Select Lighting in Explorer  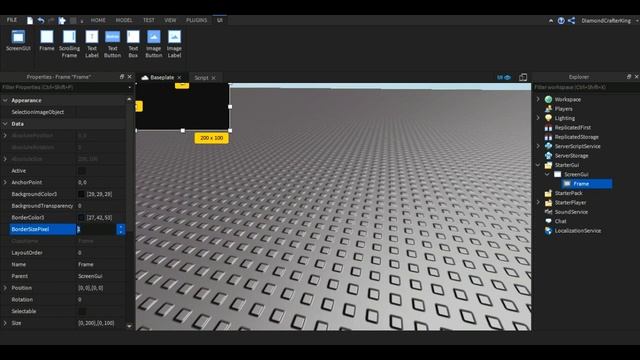(x=564, y=118)
